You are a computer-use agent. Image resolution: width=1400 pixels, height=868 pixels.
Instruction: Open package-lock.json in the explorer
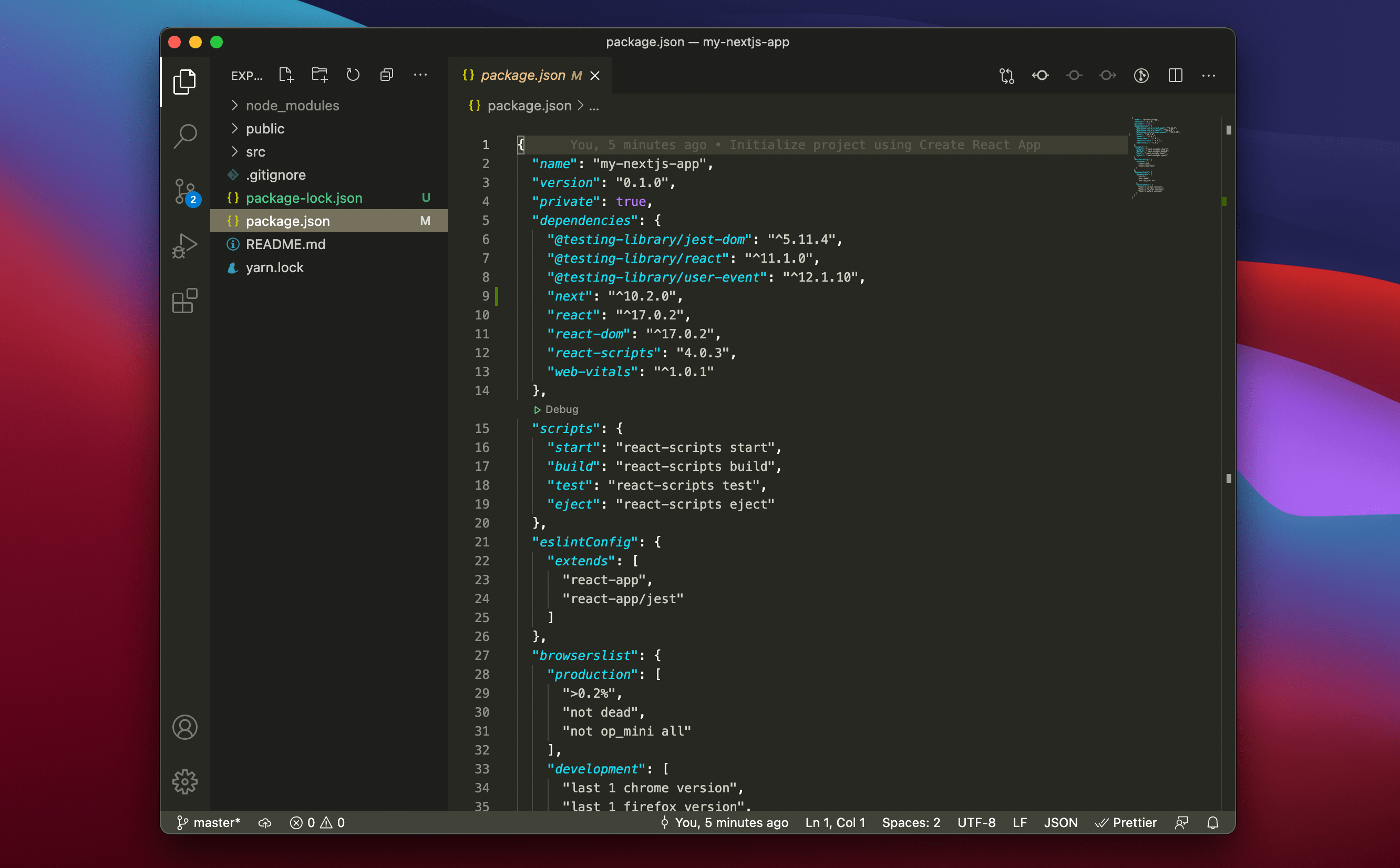tap(304, 198)
